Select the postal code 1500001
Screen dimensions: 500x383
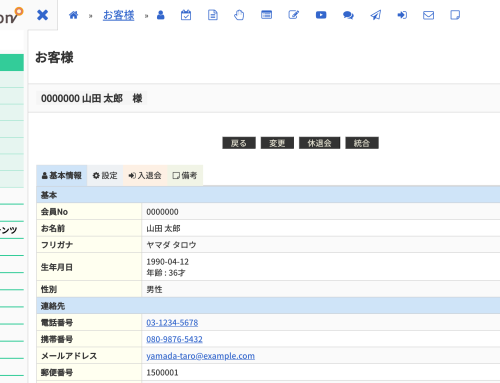162,372
